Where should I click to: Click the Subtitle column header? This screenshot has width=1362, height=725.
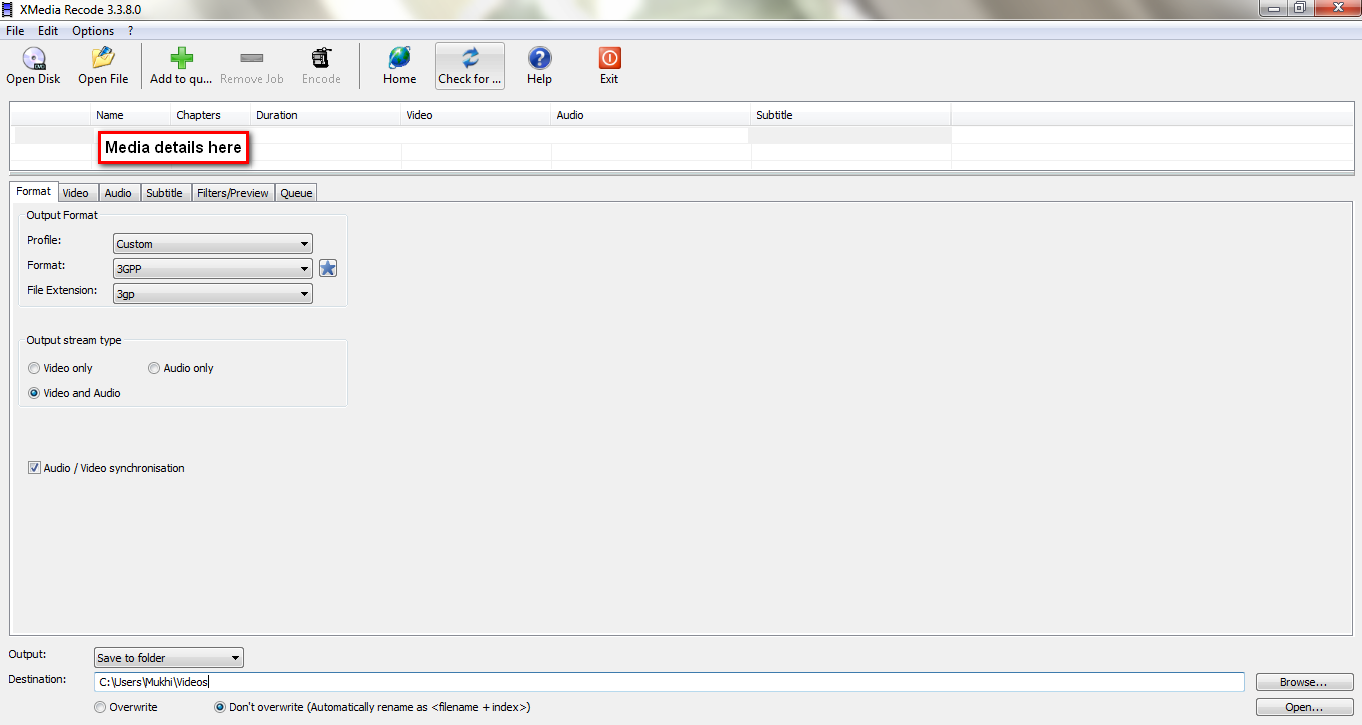(x=851, y=115)
